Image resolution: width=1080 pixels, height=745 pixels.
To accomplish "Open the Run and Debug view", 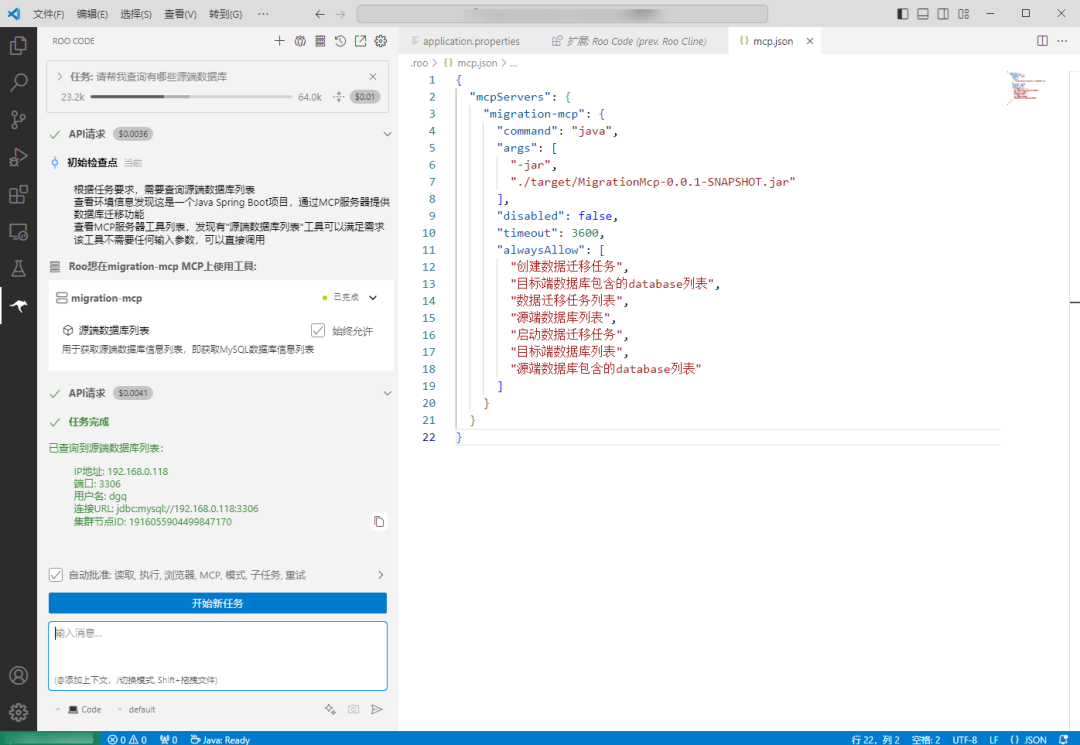I will 19,157.
